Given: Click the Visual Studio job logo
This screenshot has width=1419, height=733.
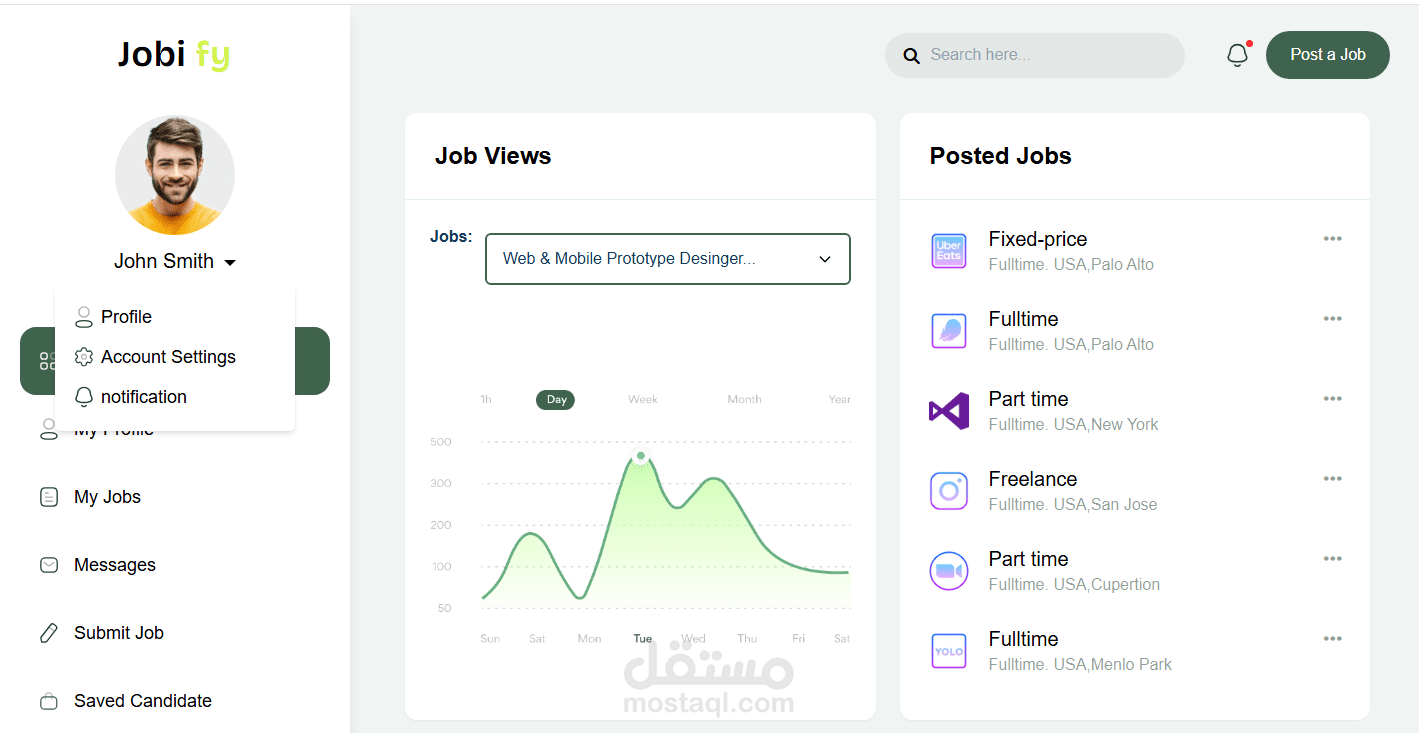Looking at the screenshot, I should [948, 411].
